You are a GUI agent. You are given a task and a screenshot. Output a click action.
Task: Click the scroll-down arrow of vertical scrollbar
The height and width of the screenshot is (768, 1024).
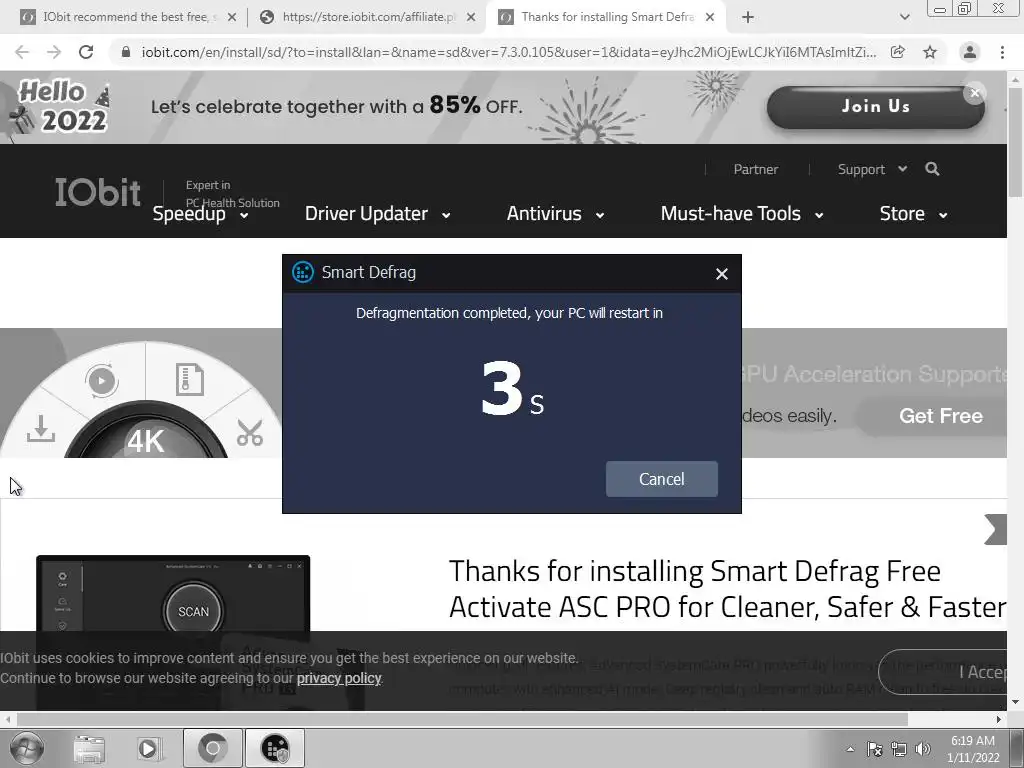click(x=1016, y=702)
